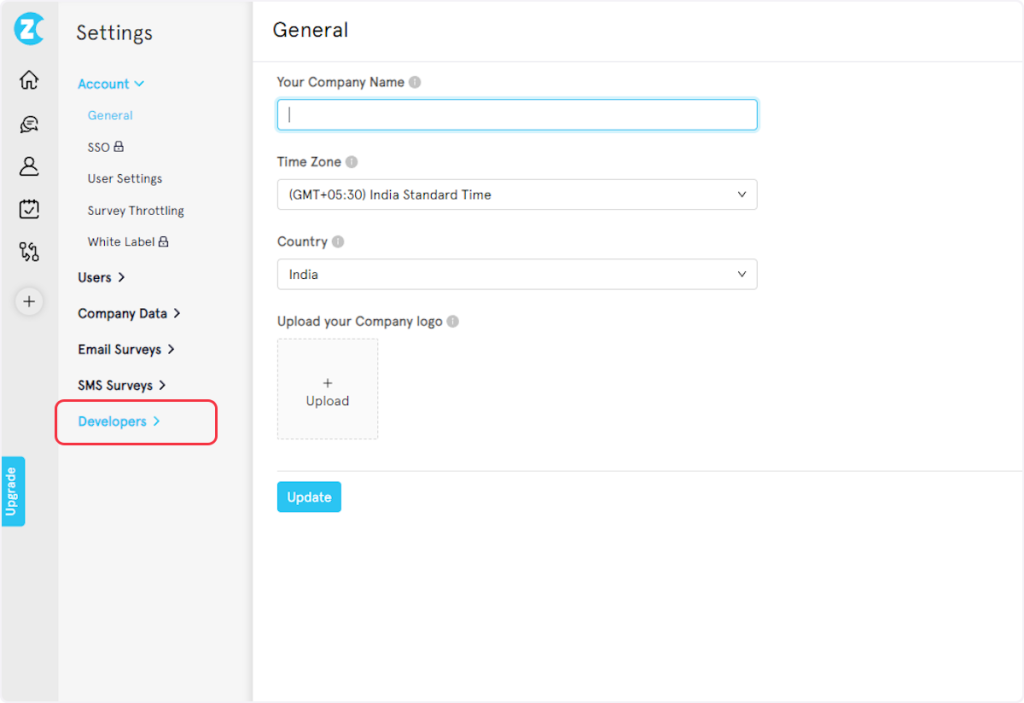
Task: Collapse the Account settings section
Action: [x=111, y=84]
